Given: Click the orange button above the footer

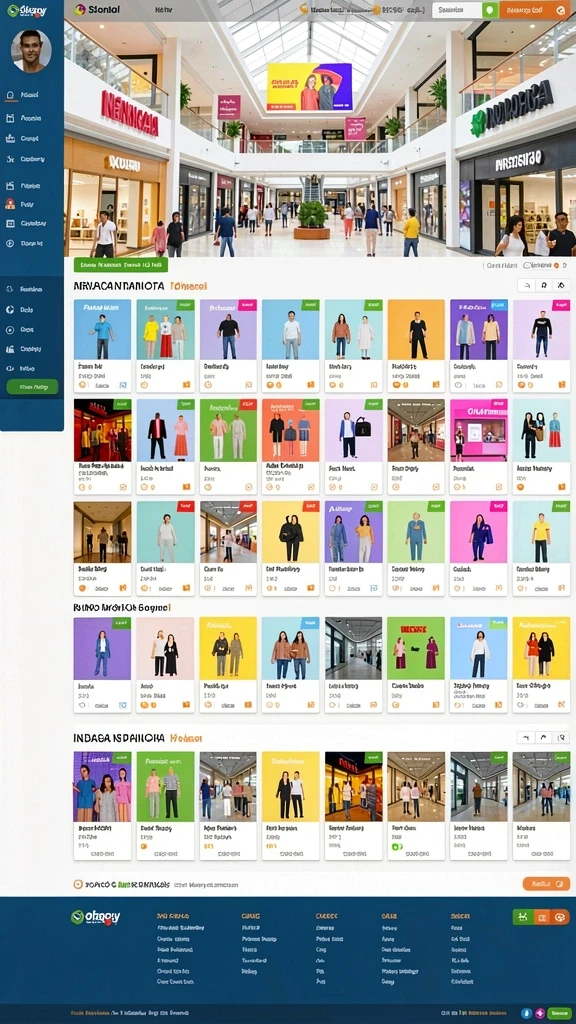Looking at the screenshot, I should pos(546,884).
